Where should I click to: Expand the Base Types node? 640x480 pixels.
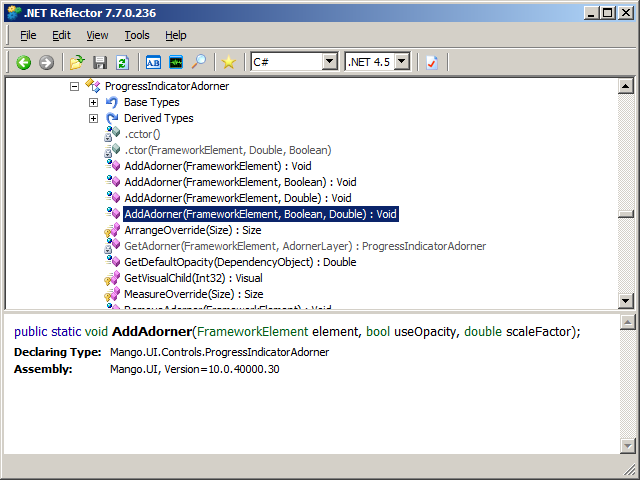pos(93,102)
